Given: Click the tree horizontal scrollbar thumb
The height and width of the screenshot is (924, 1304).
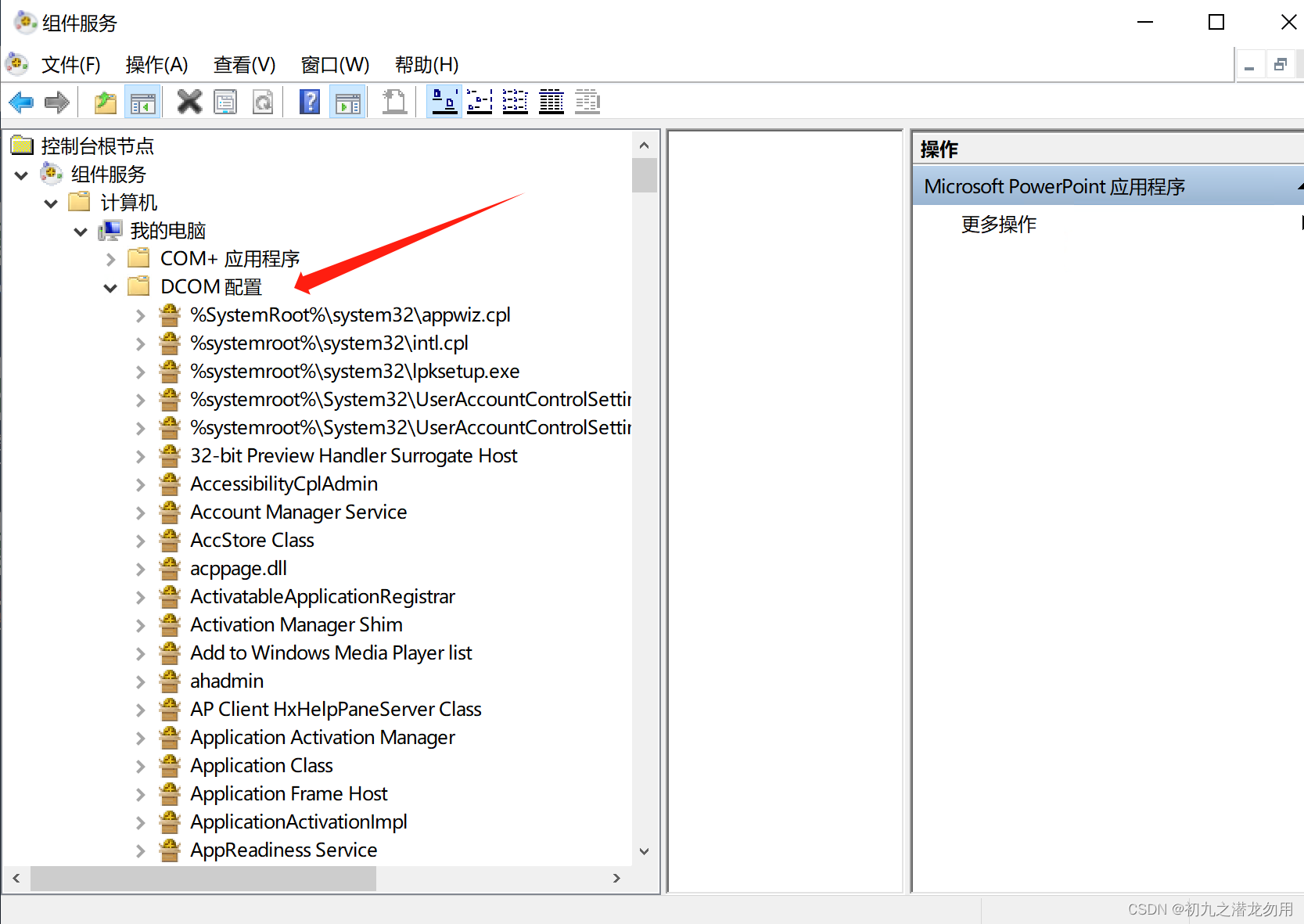Looking at the screenshot, I should [x=203, y=878].
